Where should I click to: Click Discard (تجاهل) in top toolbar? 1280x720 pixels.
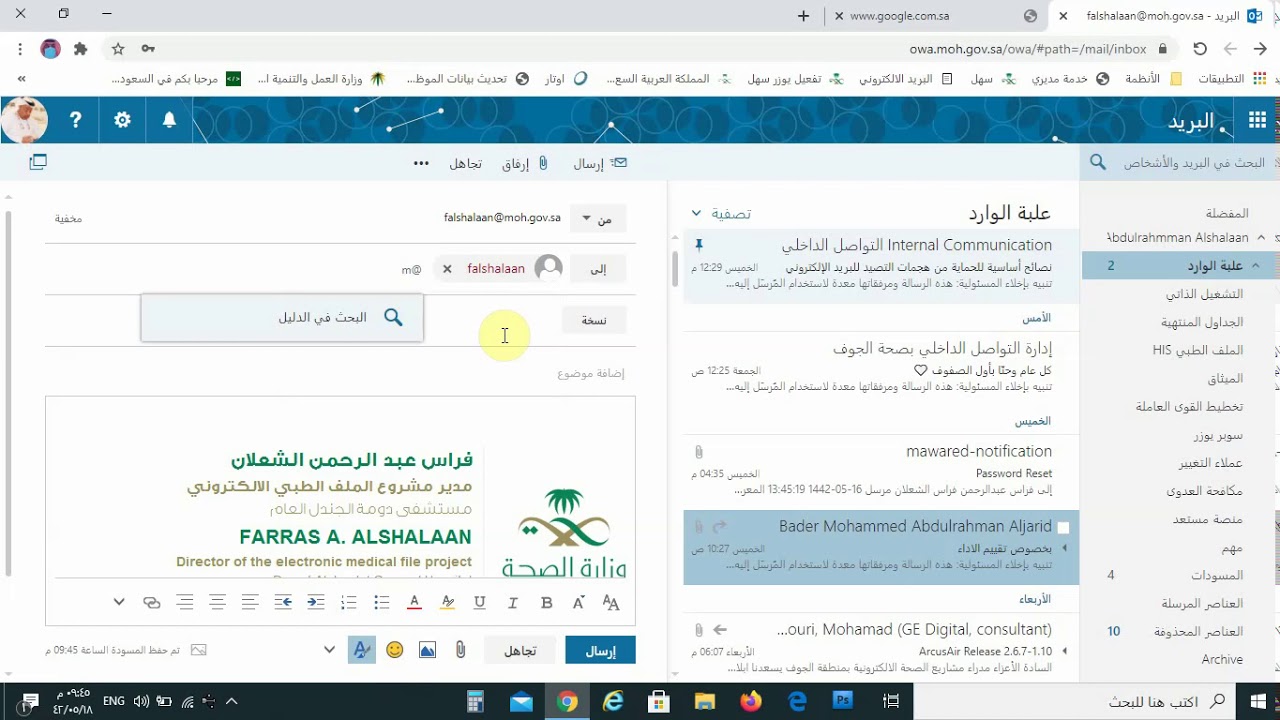pyautogui.click(x=465, y=163)
